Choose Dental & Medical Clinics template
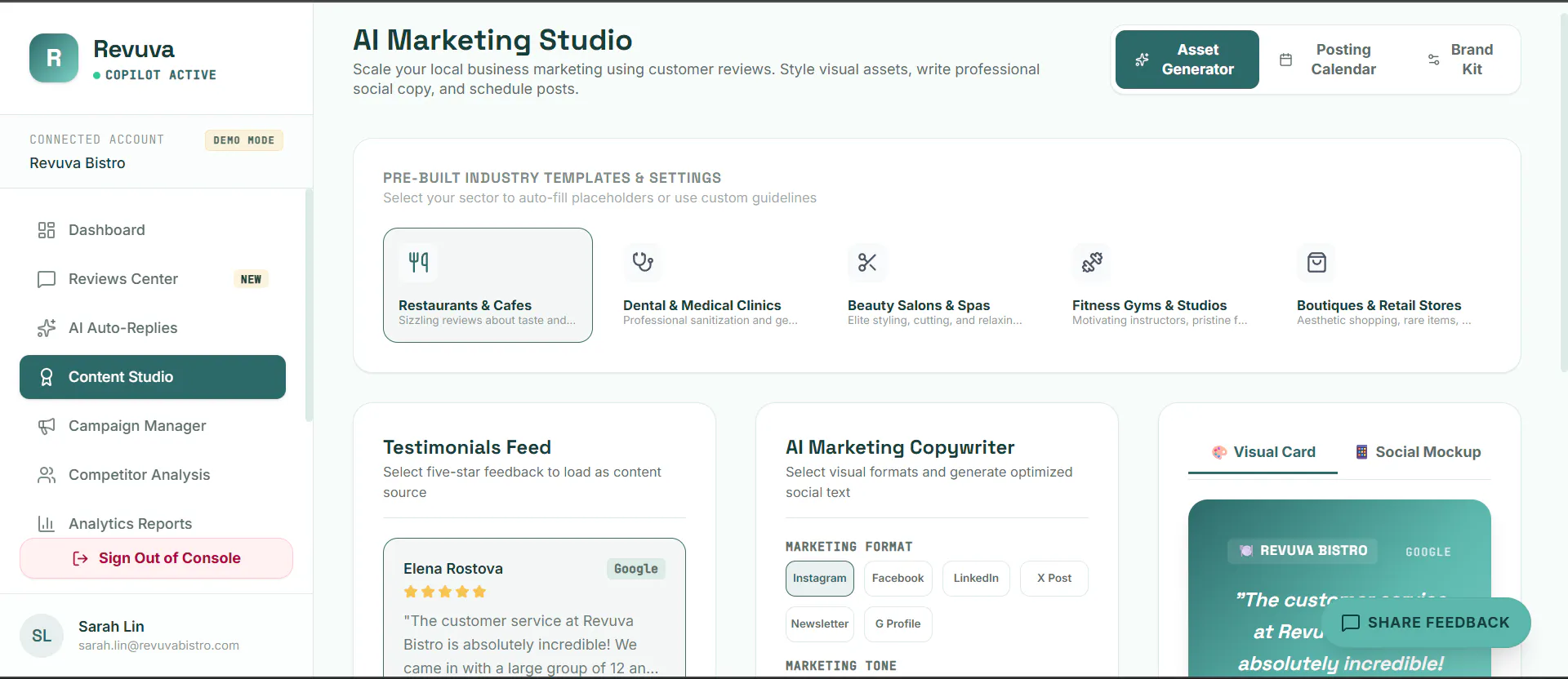 point(712,285)
